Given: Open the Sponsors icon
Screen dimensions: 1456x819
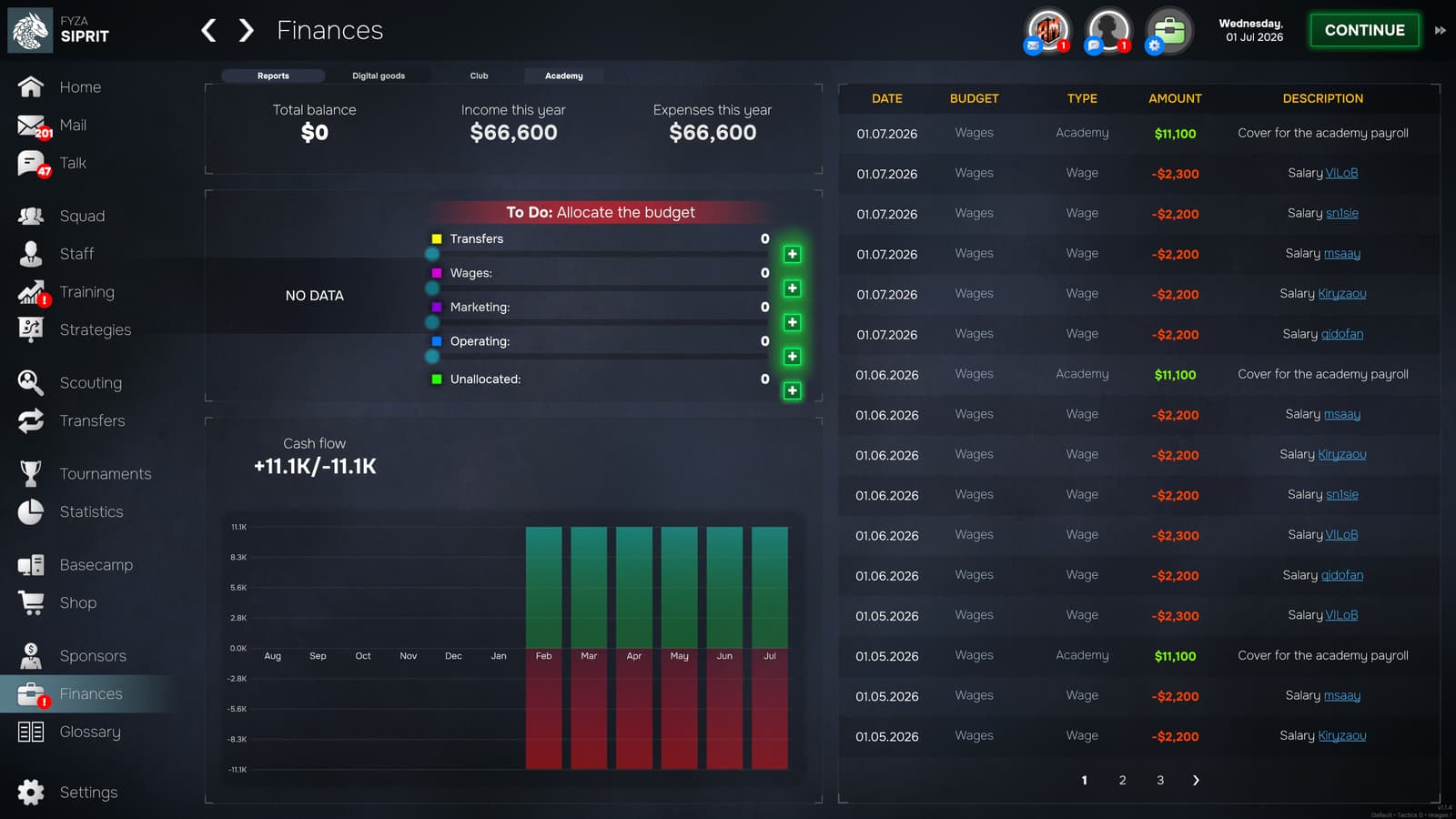Looking at the screenshot, I should (31, 655).
